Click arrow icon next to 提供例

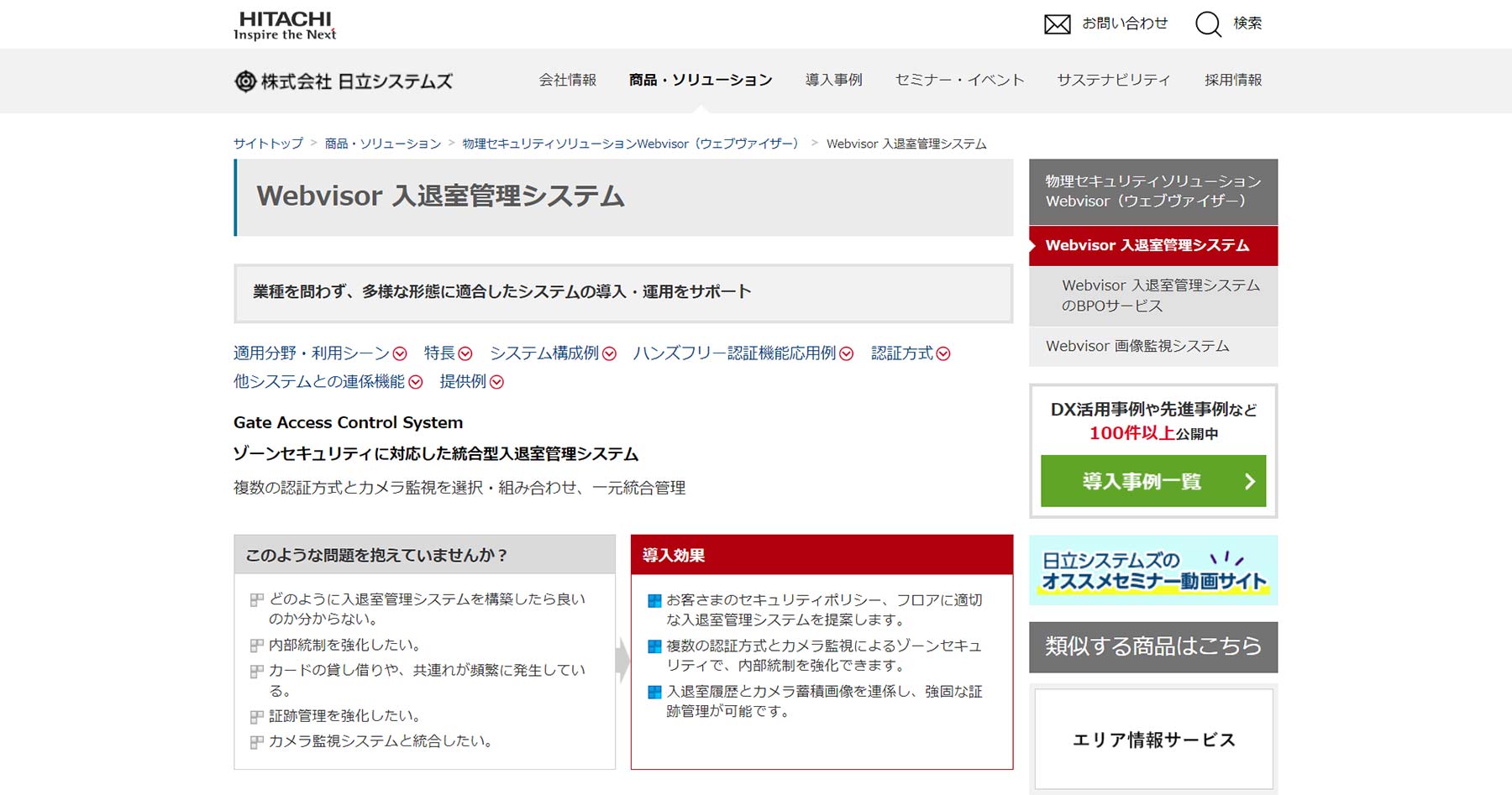coord(496,382)
